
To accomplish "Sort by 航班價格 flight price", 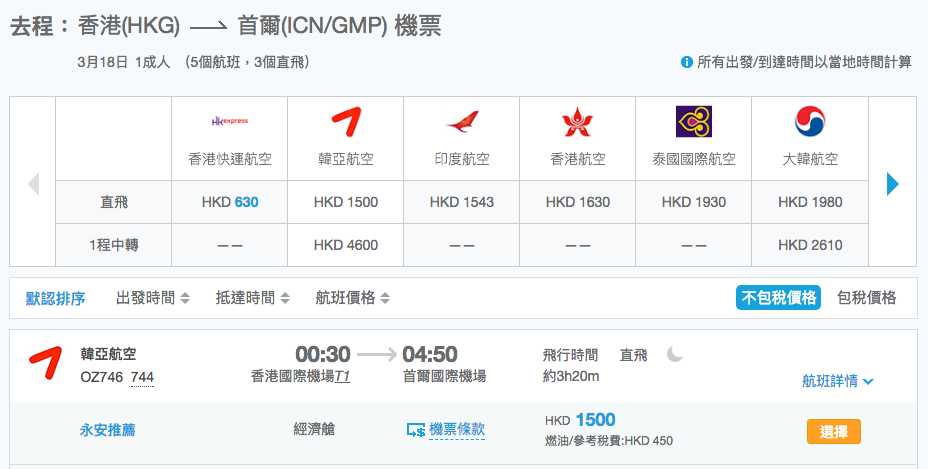I will coord(353,298).
